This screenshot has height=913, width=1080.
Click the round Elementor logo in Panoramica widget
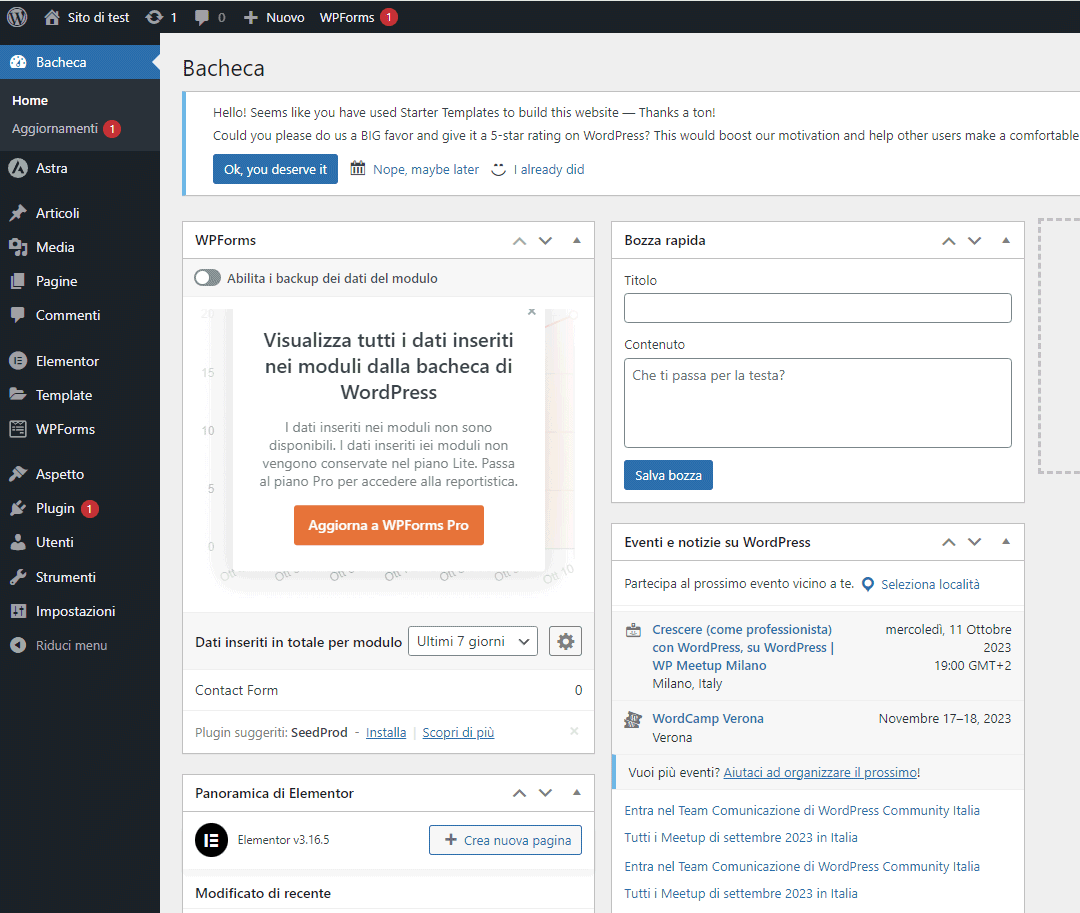(211, 840)
